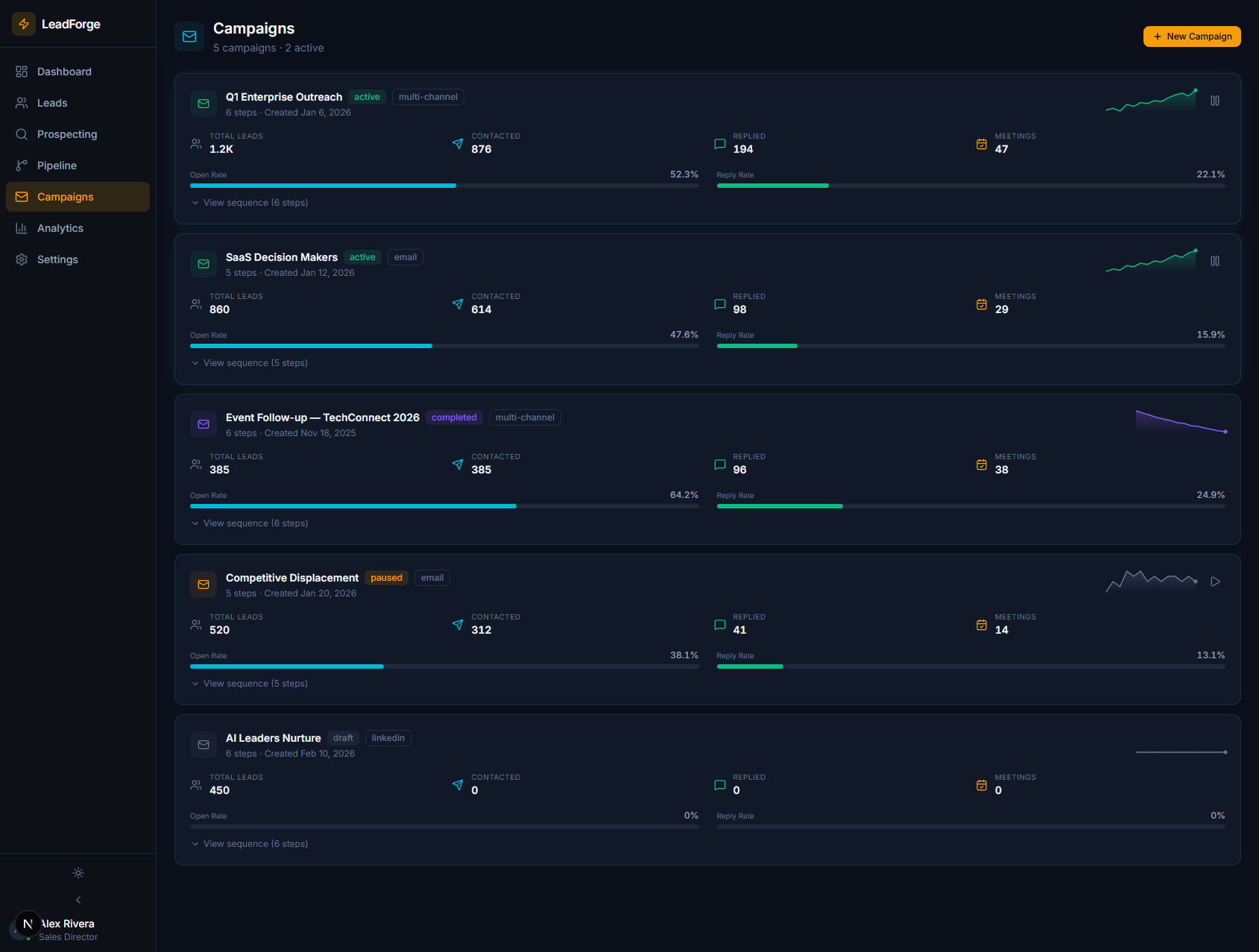Click the New Campaign button

click(x=1191, y=36)
